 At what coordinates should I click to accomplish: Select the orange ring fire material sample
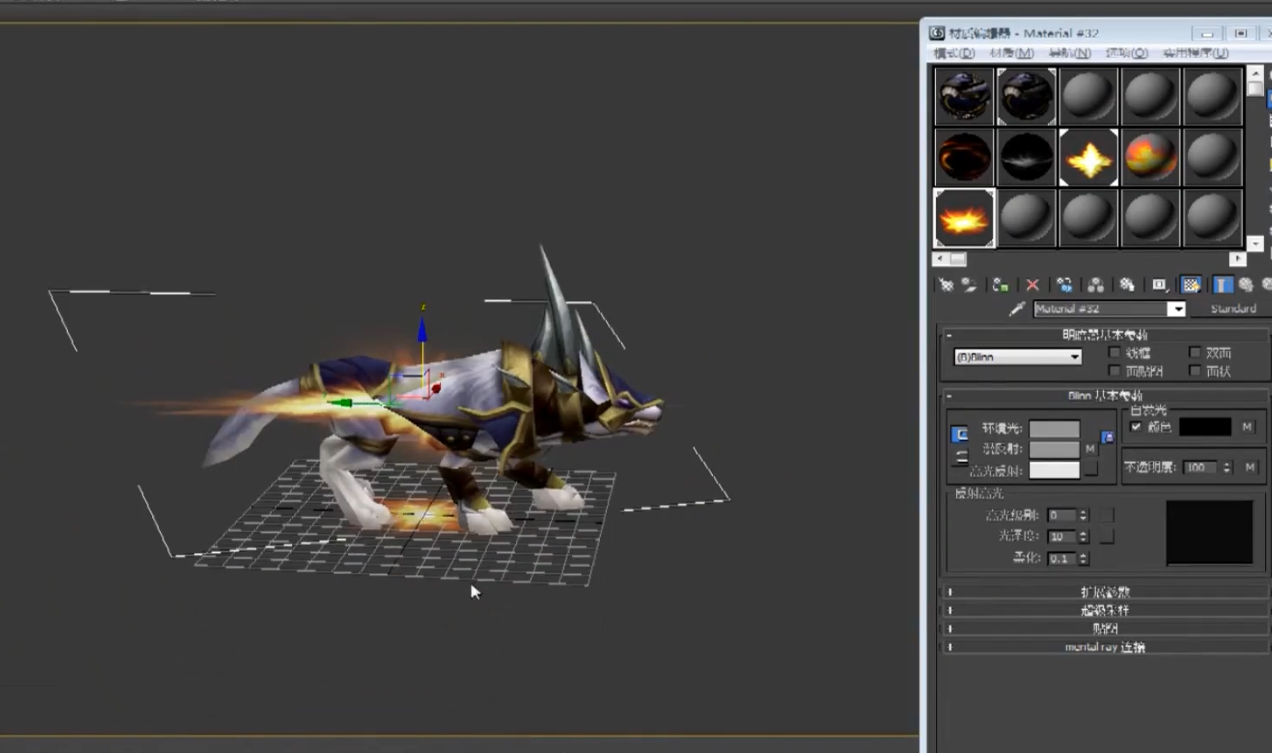tap(964, 157)
